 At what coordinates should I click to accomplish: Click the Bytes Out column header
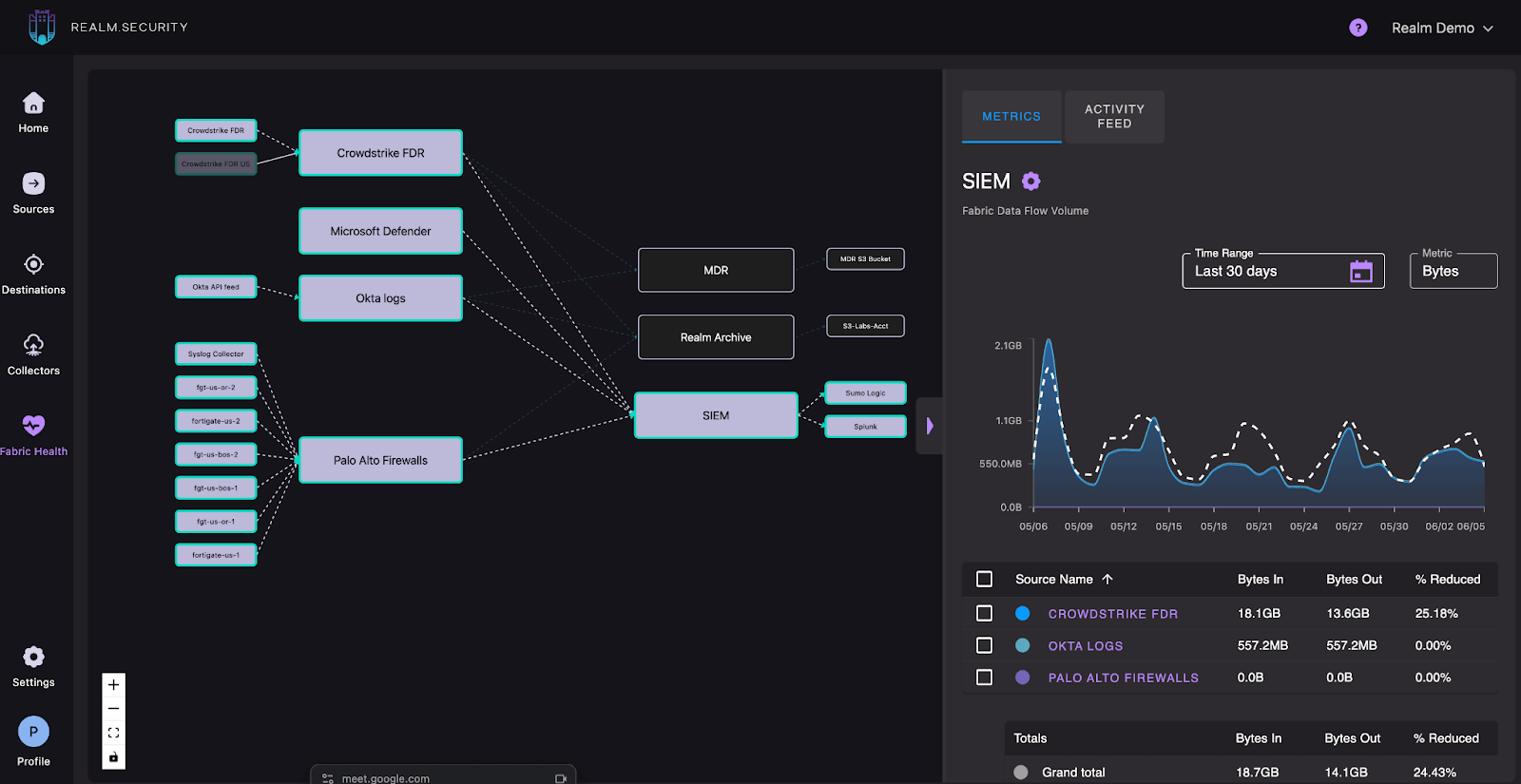point(1355,579)
